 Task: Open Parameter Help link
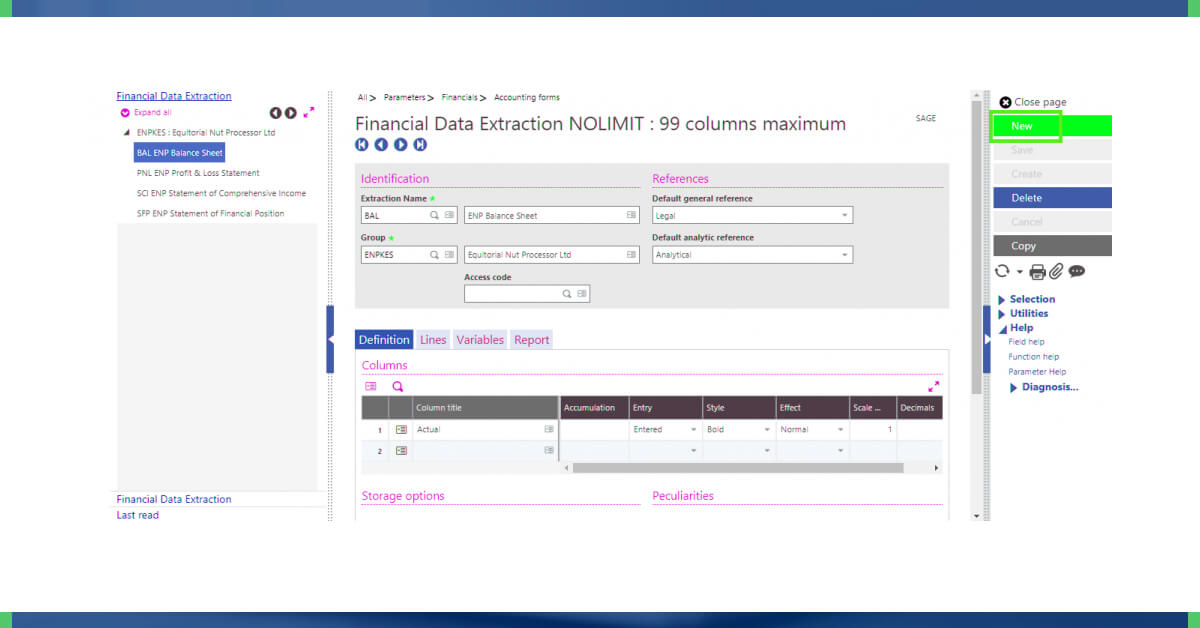pos(1036,372)
